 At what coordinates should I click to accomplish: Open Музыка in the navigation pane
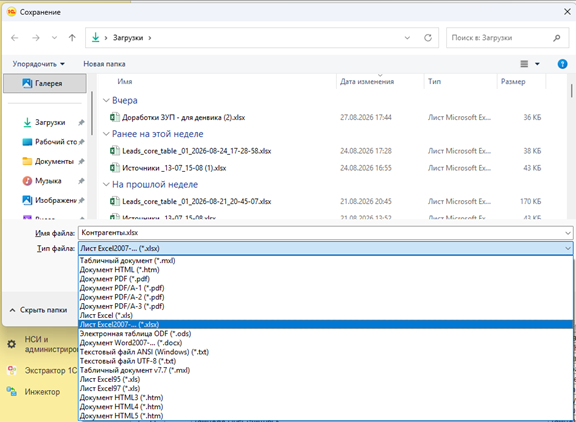coord(48,181)
